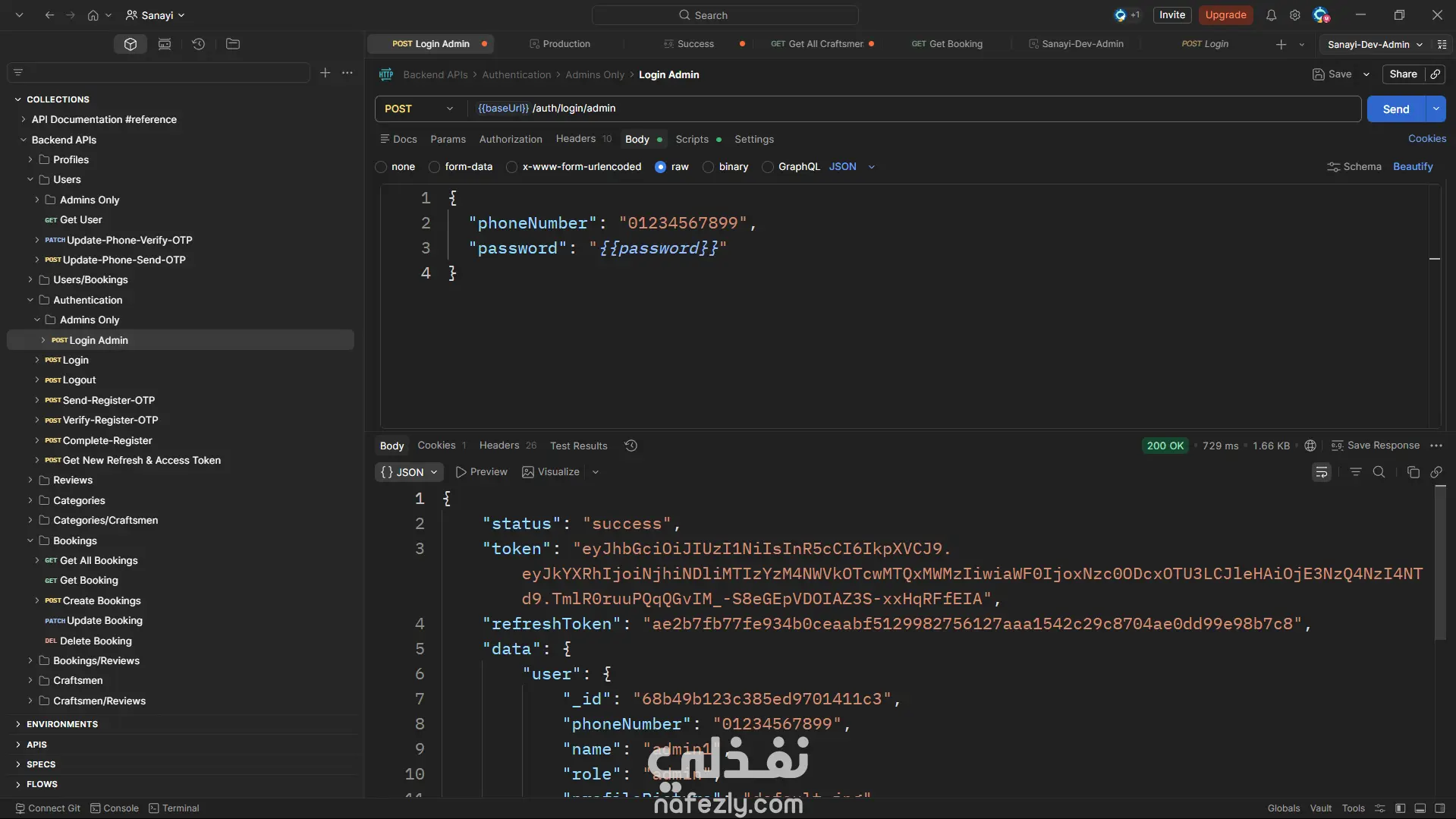The height and width of the screenshot is (819, 1456).
Task: Click the Beautify link
Action: (x=1413, y=167)
